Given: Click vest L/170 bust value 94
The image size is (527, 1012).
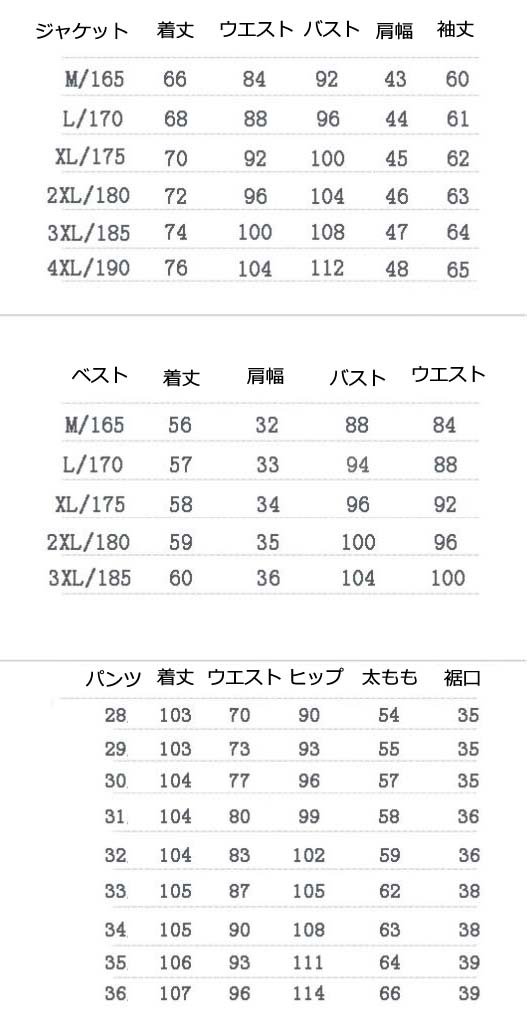Looking at the screenshot, I should point(357,464).
